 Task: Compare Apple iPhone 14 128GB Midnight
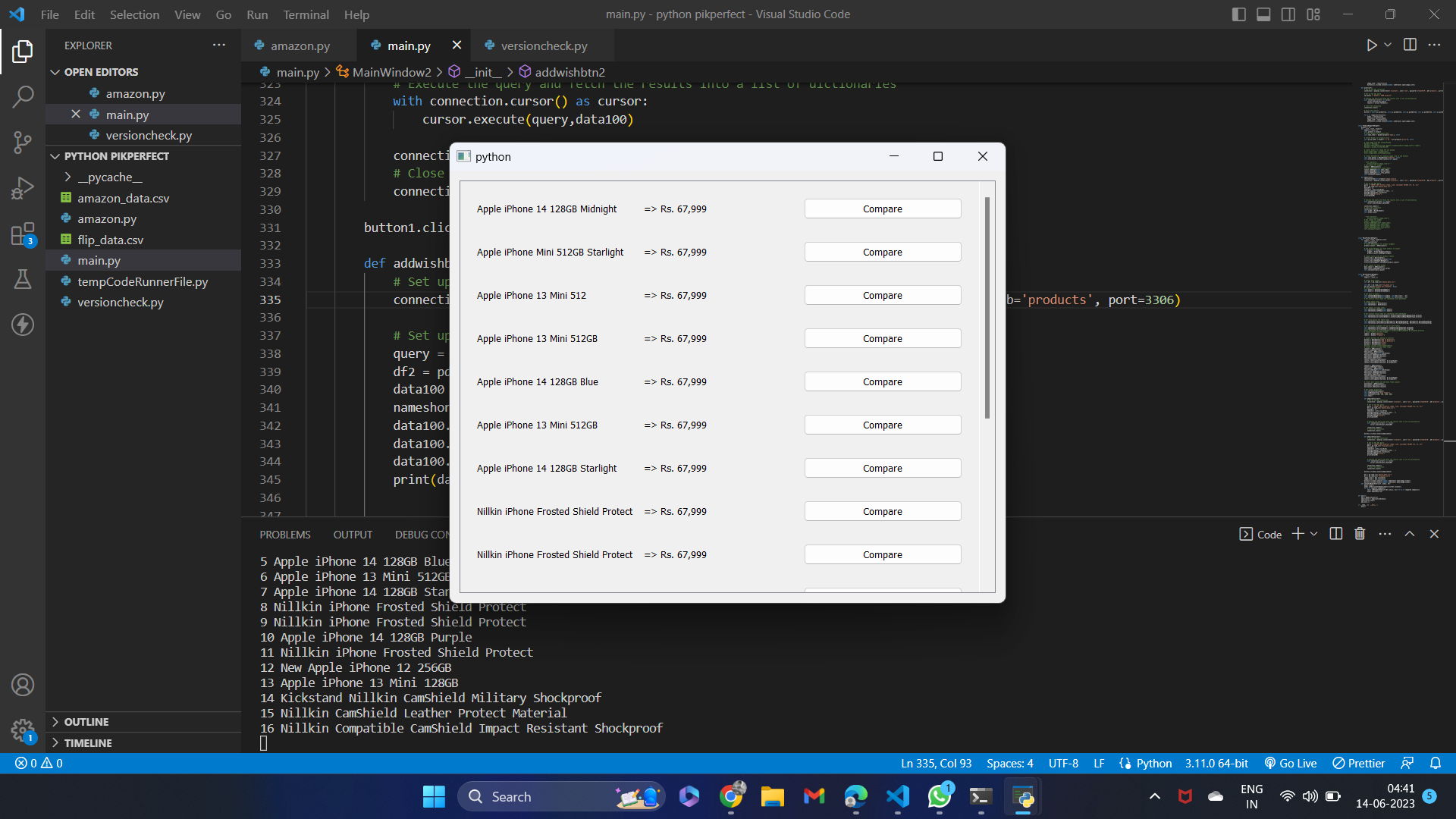click(x=882, y=208)
